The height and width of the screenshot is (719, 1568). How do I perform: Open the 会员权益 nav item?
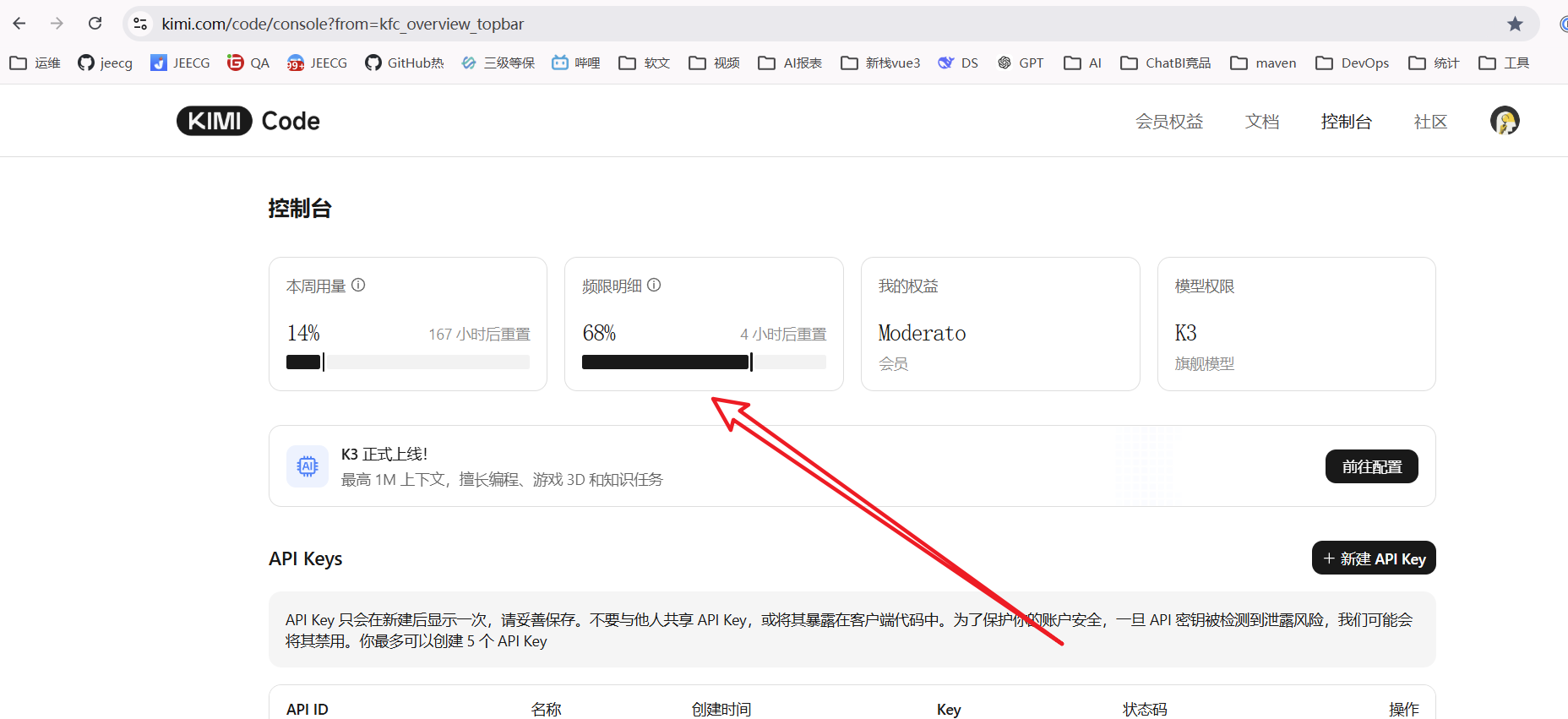1169,122
